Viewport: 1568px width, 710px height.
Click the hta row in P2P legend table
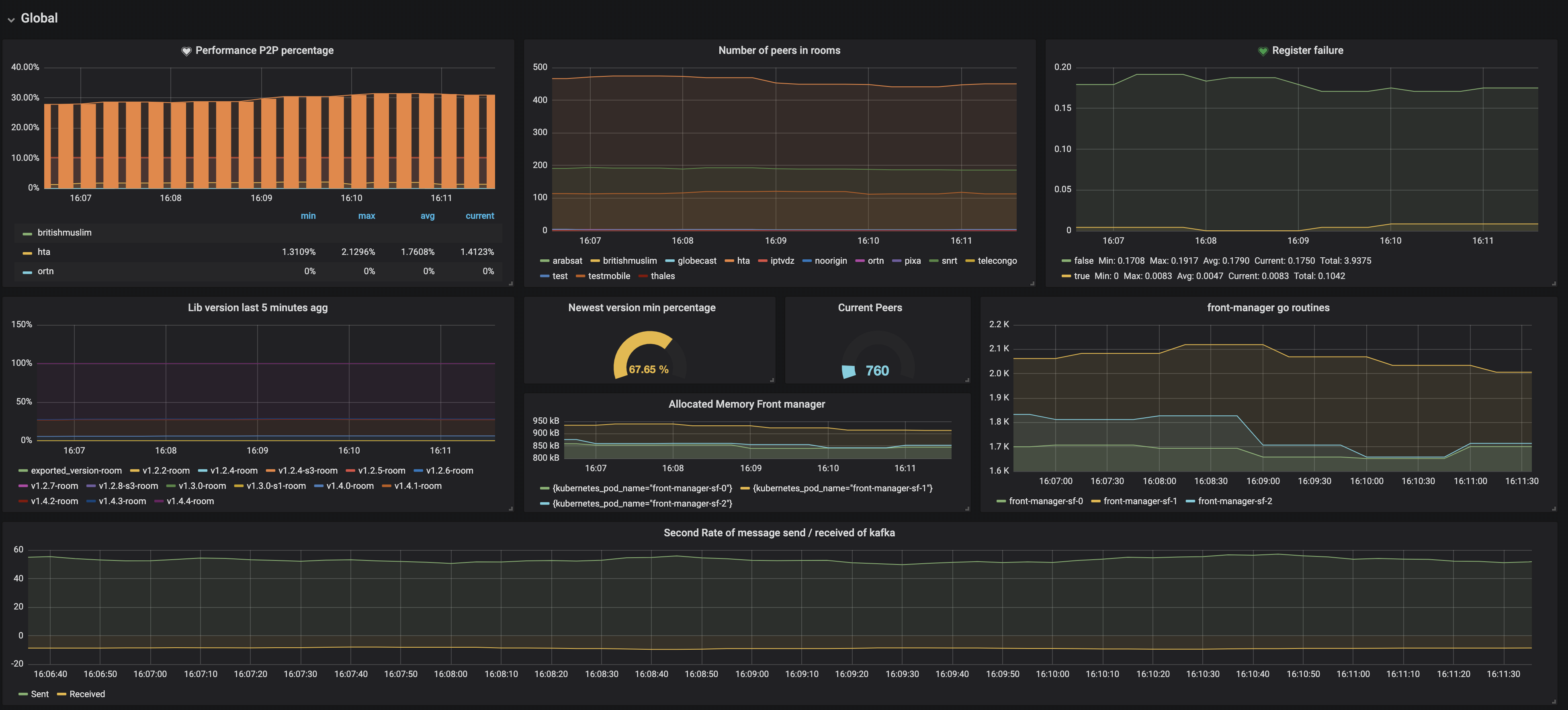pyautogui.click(x=44, y=252)
